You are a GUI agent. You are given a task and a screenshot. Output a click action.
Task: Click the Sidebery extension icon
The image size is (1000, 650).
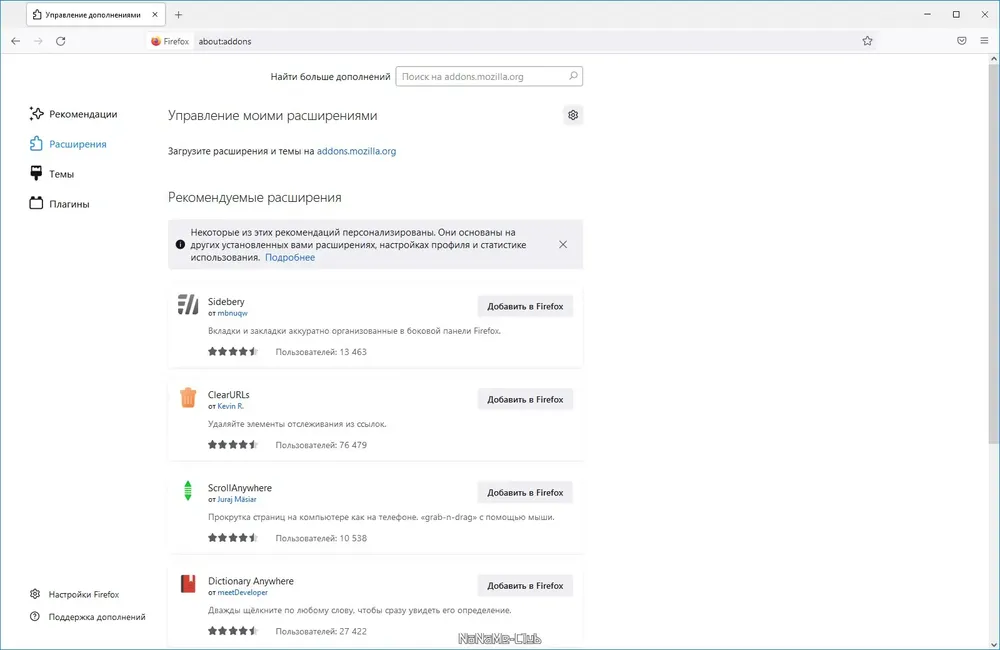(188, 305)
